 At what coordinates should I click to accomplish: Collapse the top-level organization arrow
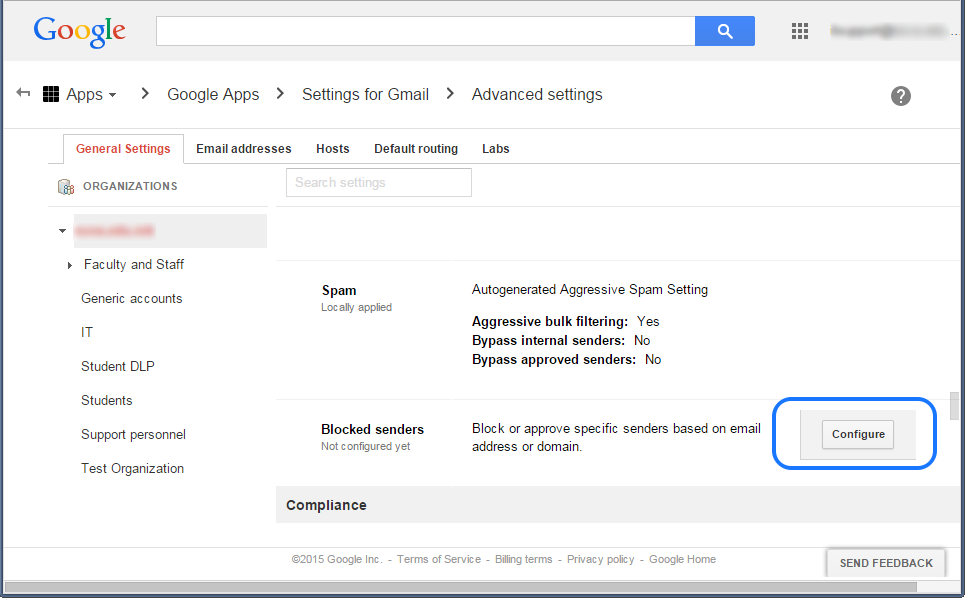pos(62,231)
